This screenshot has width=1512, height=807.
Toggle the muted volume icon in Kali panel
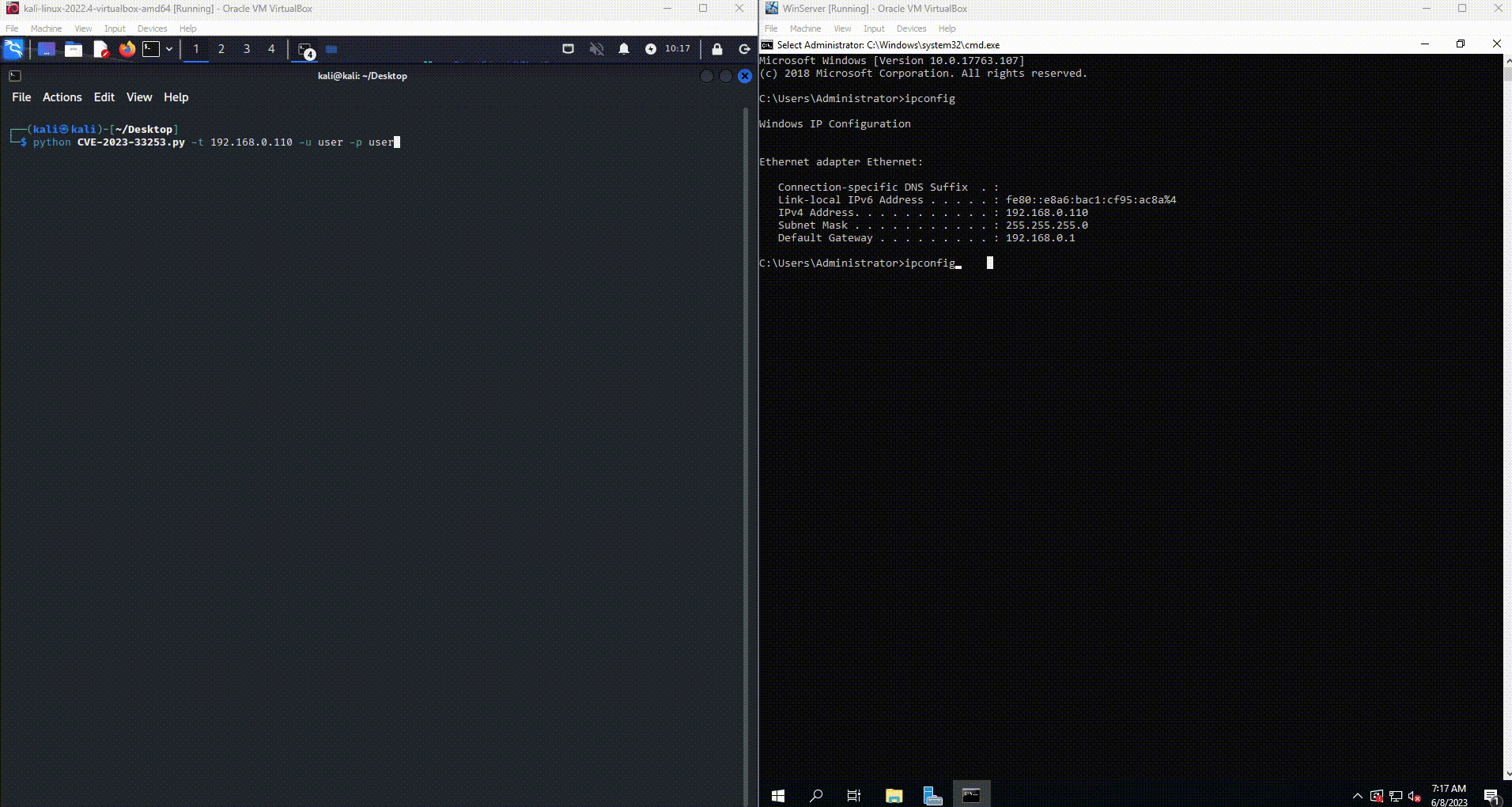pos(596,49)
